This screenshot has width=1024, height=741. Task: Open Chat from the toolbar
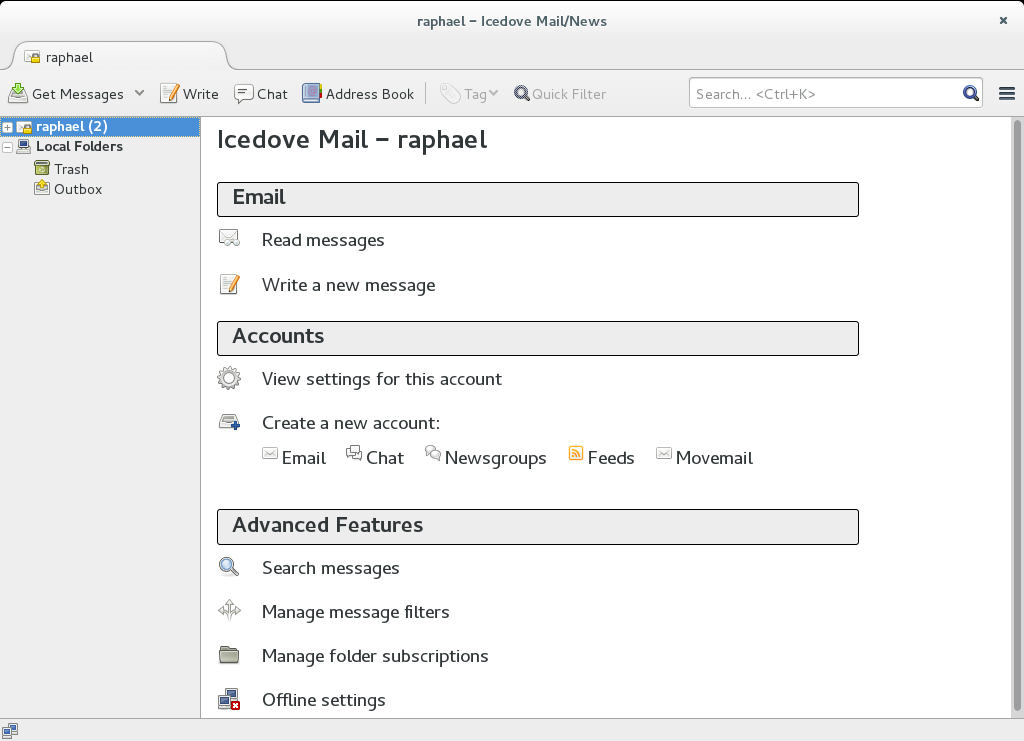[261, 94]
